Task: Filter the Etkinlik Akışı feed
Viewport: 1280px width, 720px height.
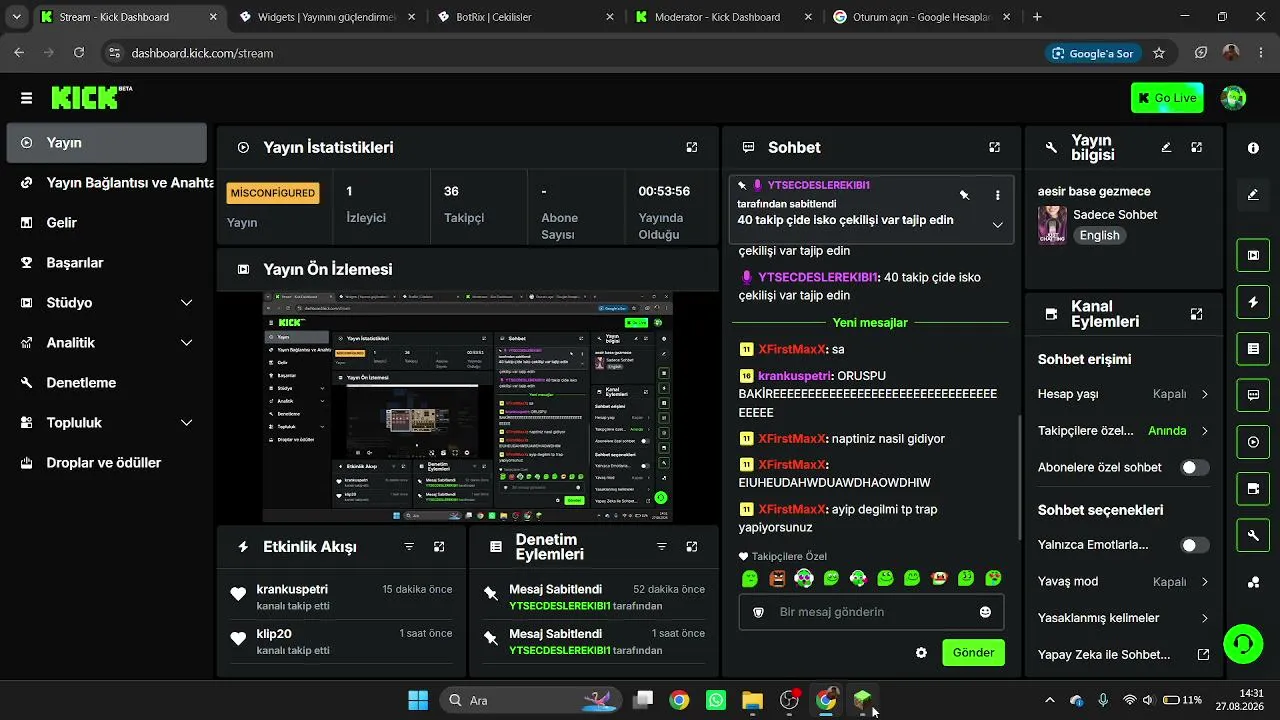Action: 409,547
